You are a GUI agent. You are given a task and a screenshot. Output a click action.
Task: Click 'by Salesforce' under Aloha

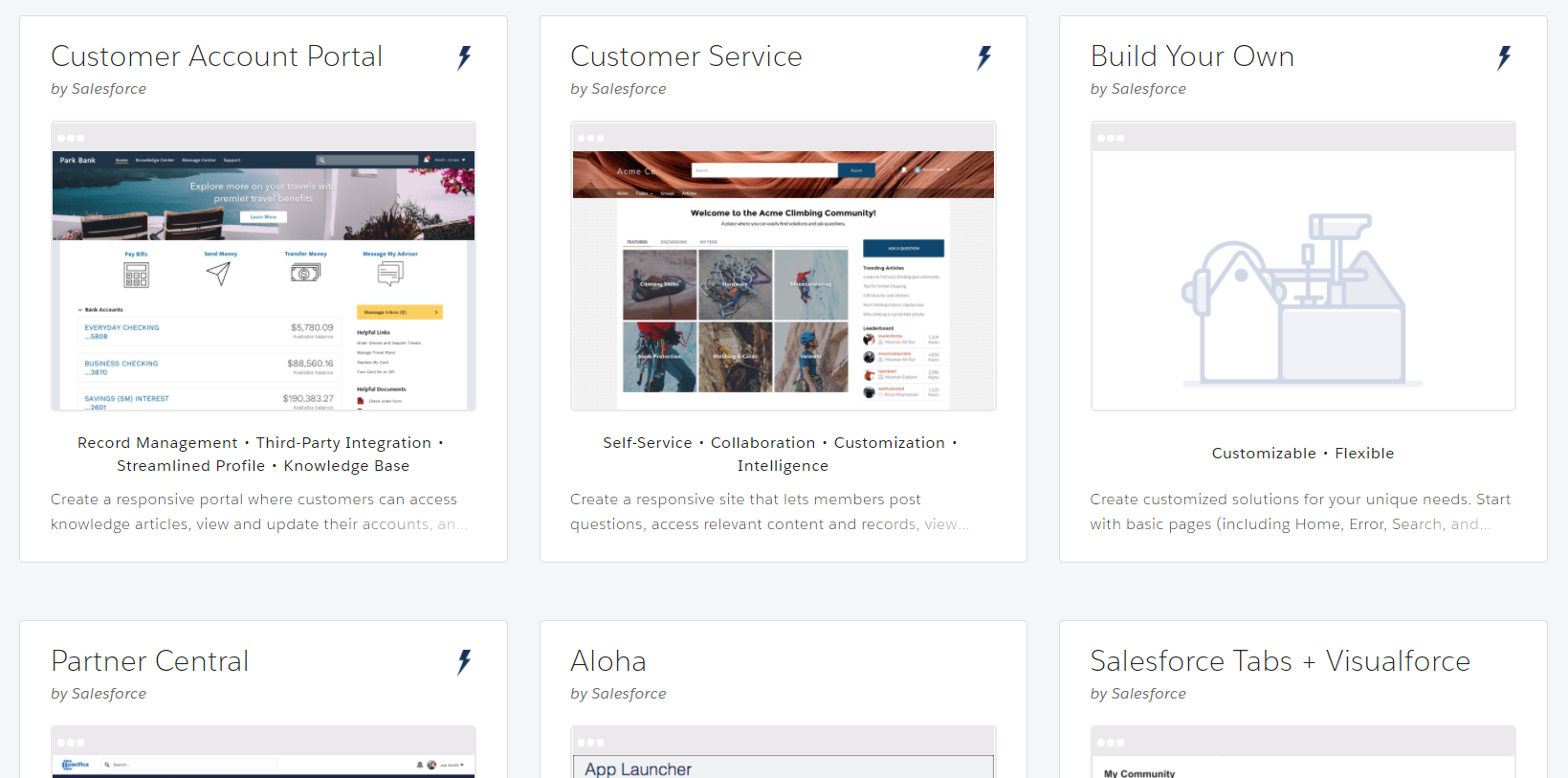pyautogui.click(x=618, y=694)
